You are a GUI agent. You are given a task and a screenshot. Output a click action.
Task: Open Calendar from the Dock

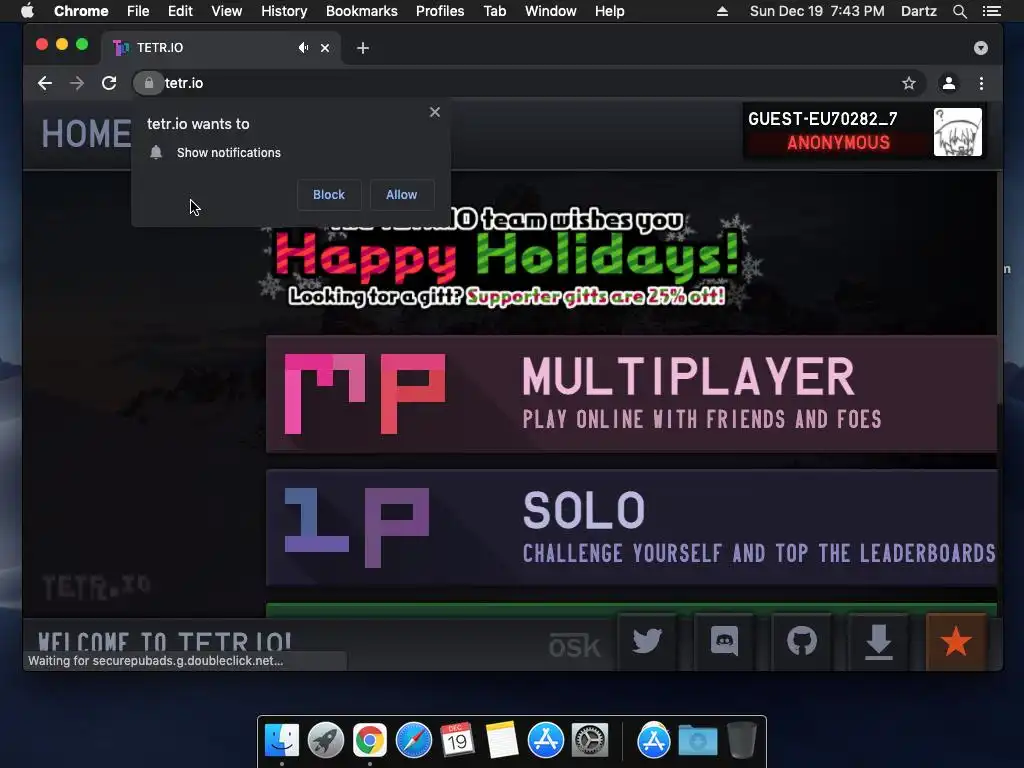coord(457,741)
